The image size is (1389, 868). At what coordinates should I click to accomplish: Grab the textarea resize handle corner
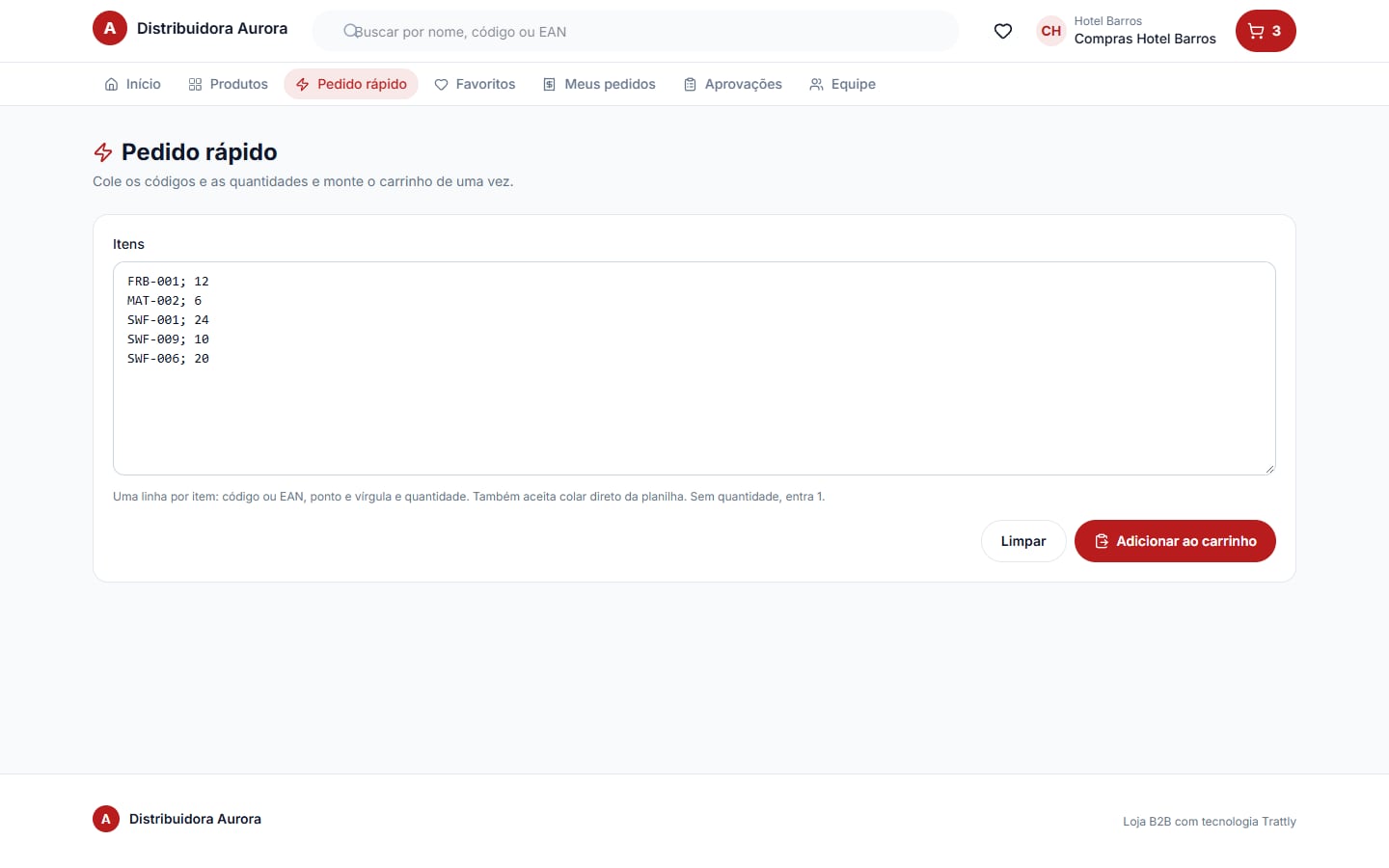pyautogui.click(x=1269, y=469)
